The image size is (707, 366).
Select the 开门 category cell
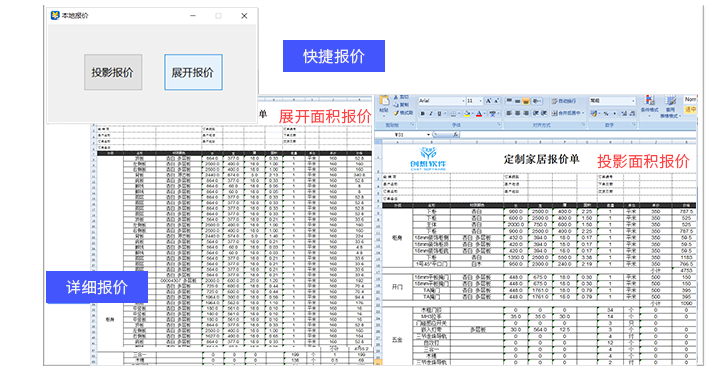click(x=397, y=287)
